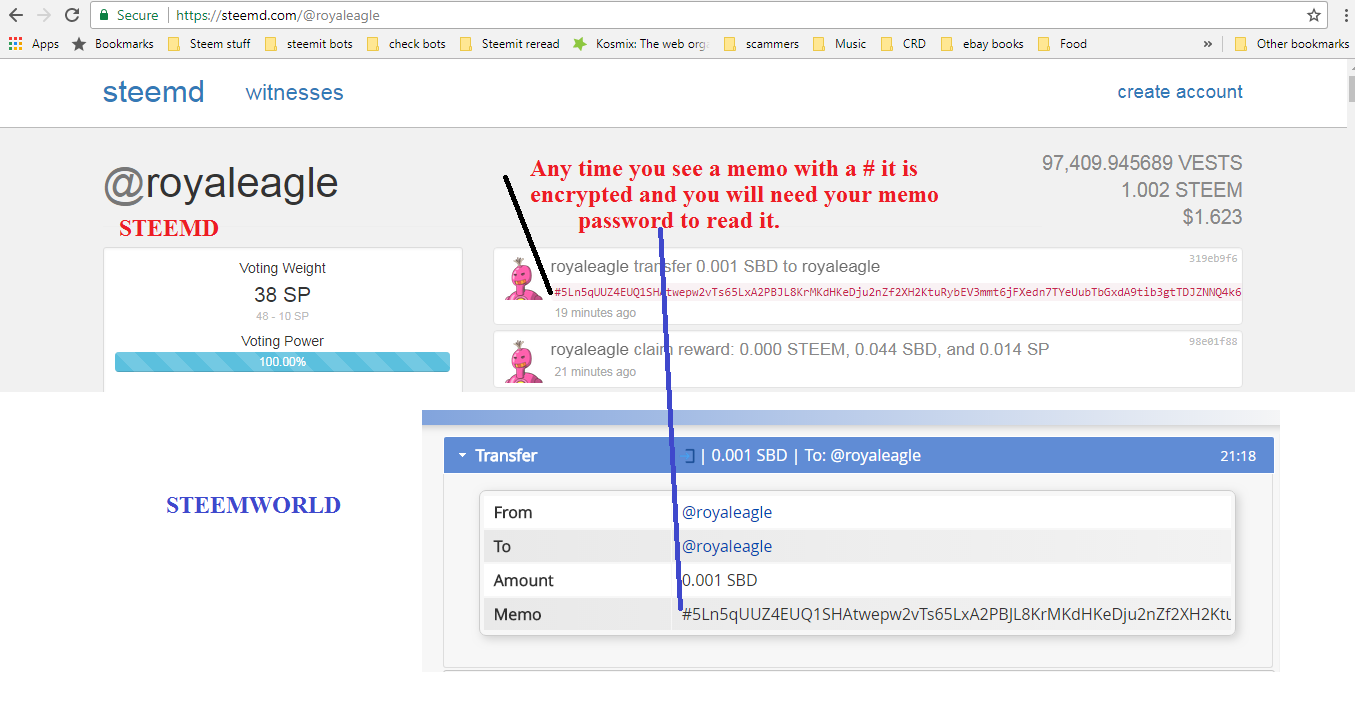Open the scammers bookmark folder

(x=762, y=44)
